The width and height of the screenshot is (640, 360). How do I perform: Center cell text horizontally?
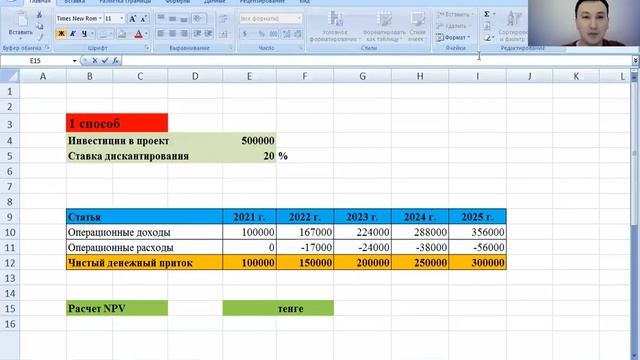click(x=173, y=34)
